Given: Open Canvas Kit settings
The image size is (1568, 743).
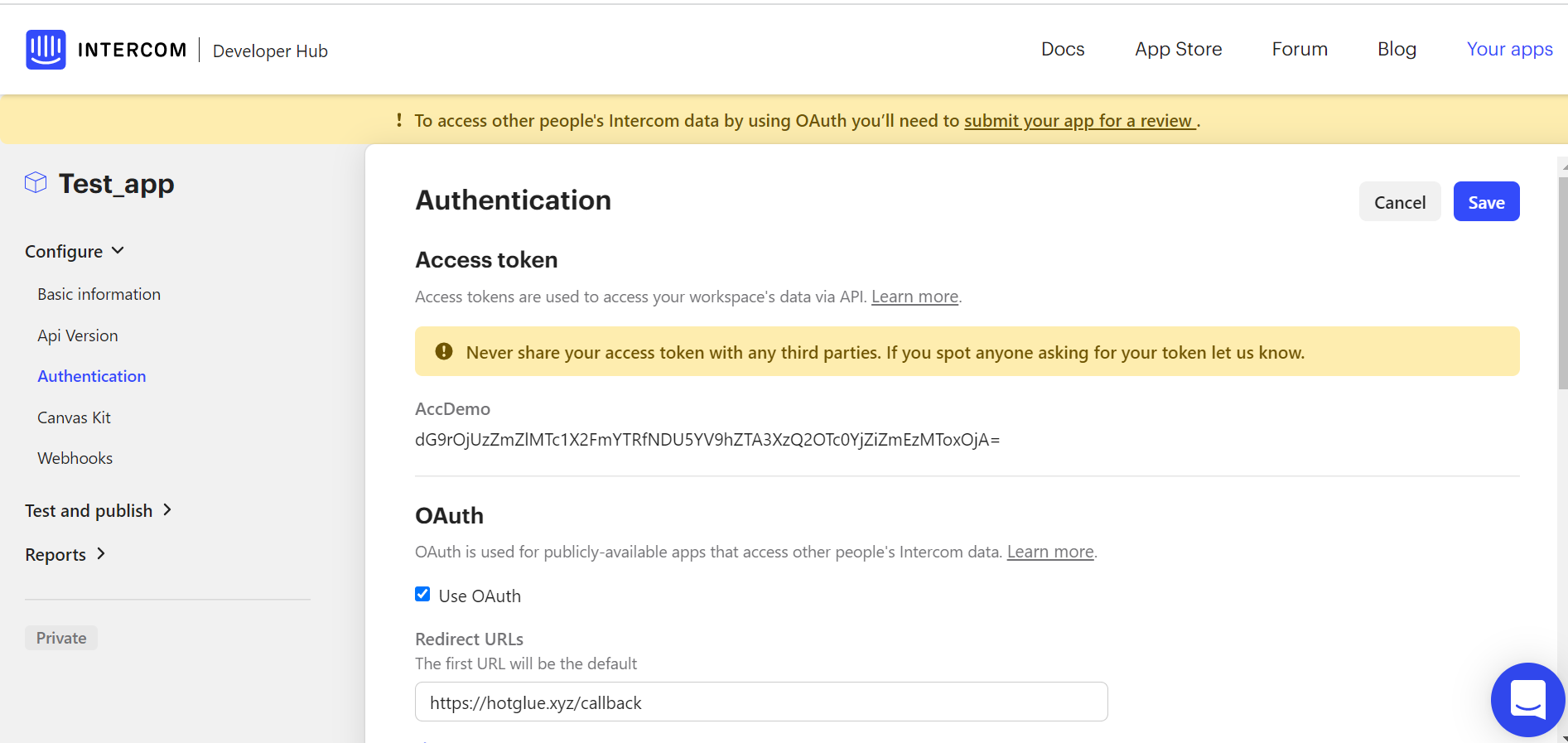Looking at the screenshot, I should [x=74, y=417].
